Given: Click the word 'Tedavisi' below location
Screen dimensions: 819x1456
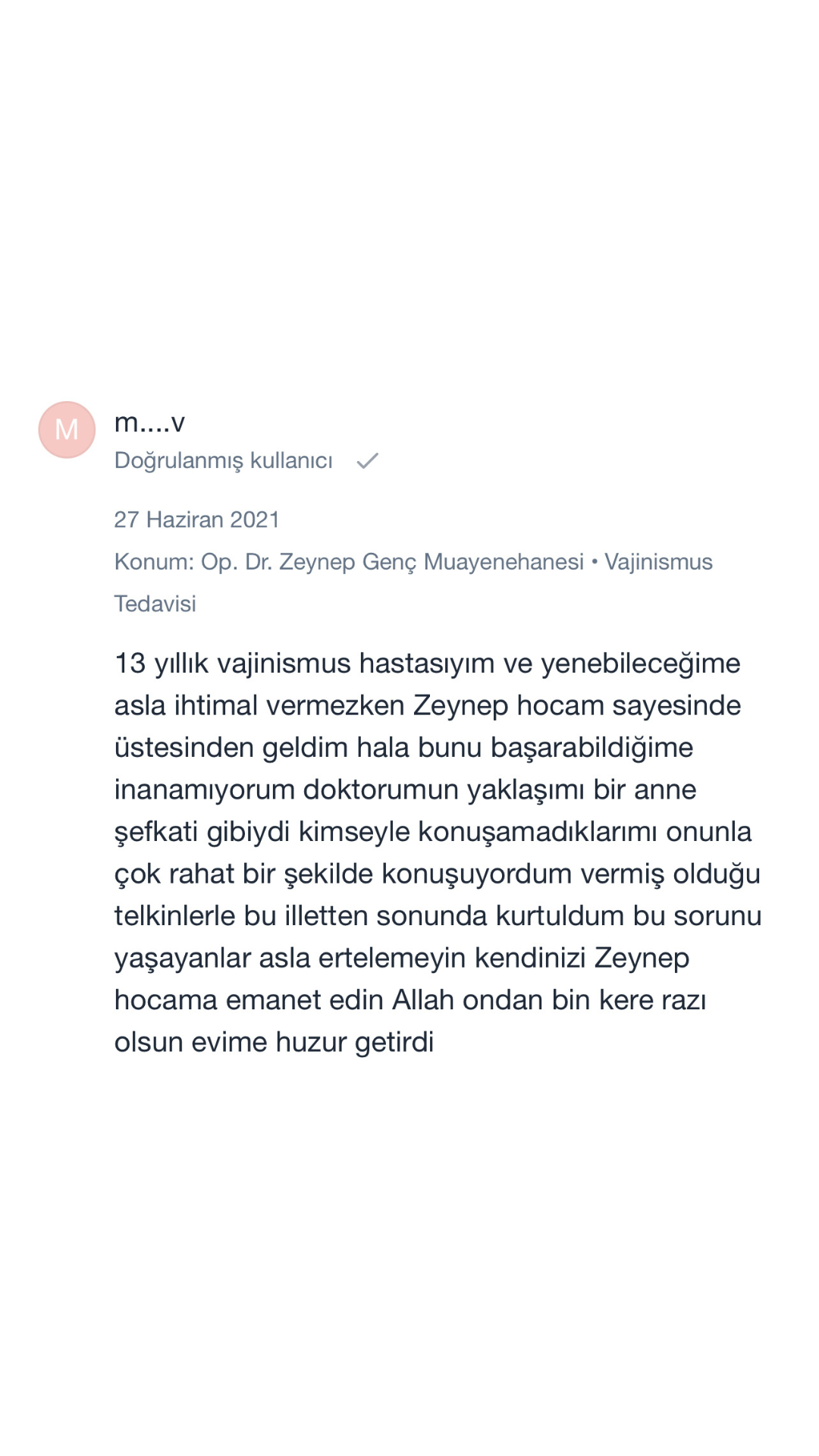Looking at the screenshot, I should [155, 604].
